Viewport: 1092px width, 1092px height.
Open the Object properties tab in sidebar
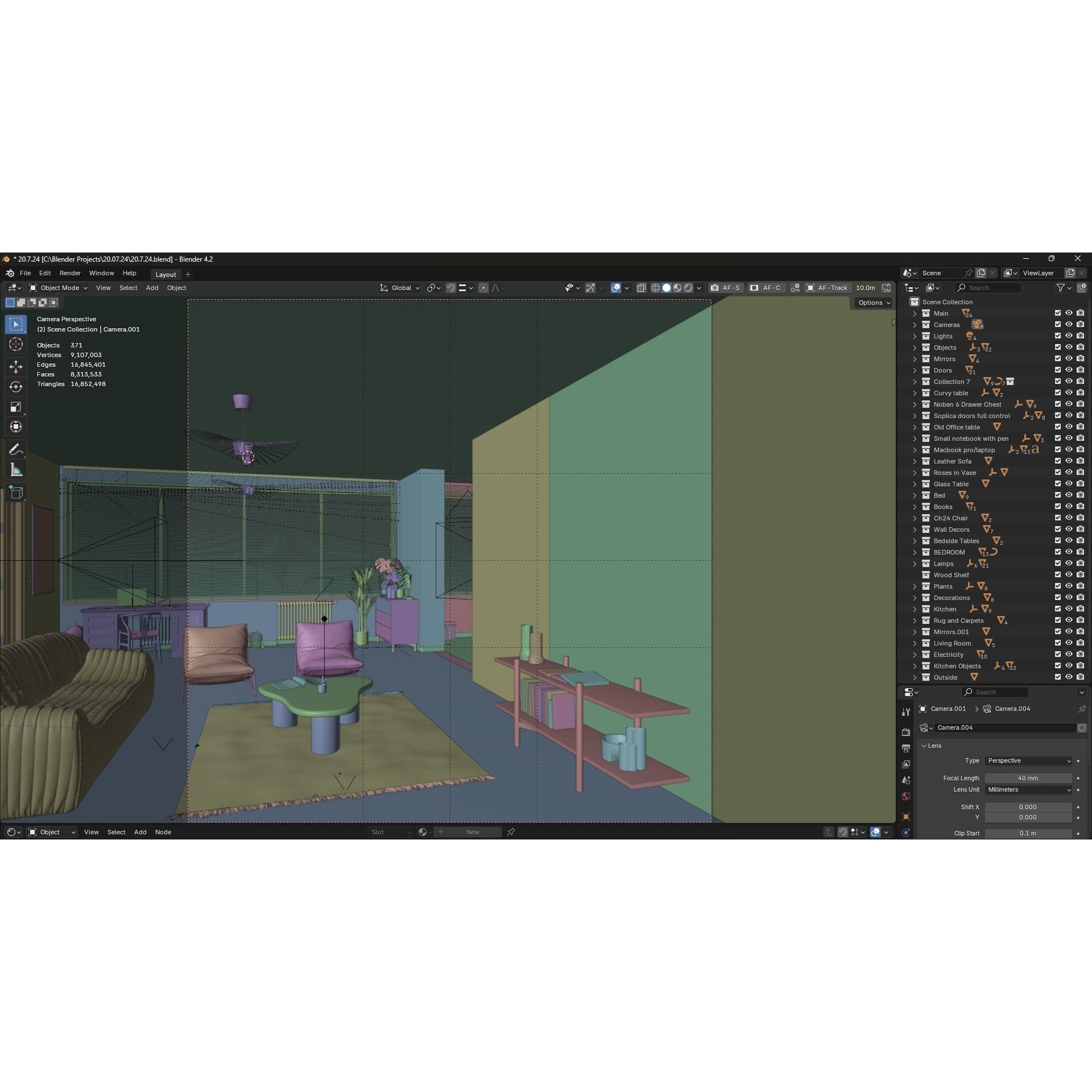pyautogui.click(x=906, y=816)
